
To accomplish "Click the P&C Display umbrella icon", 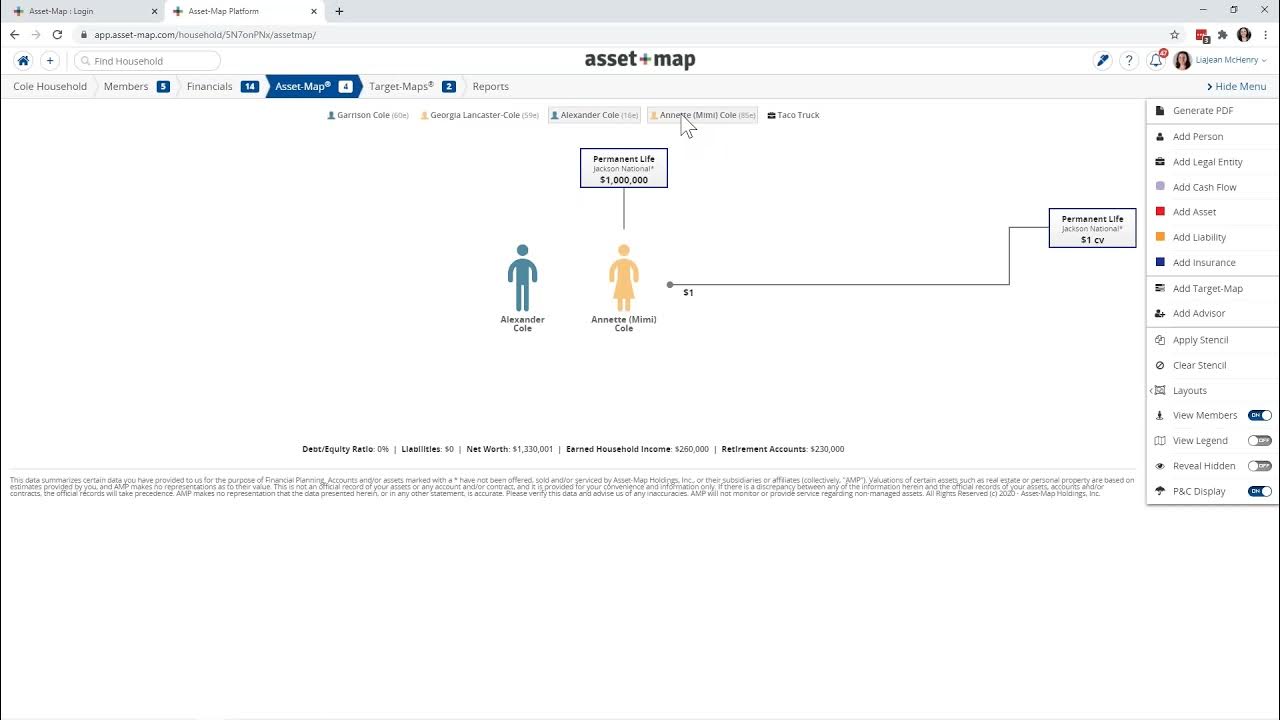I will [1160, 491].
